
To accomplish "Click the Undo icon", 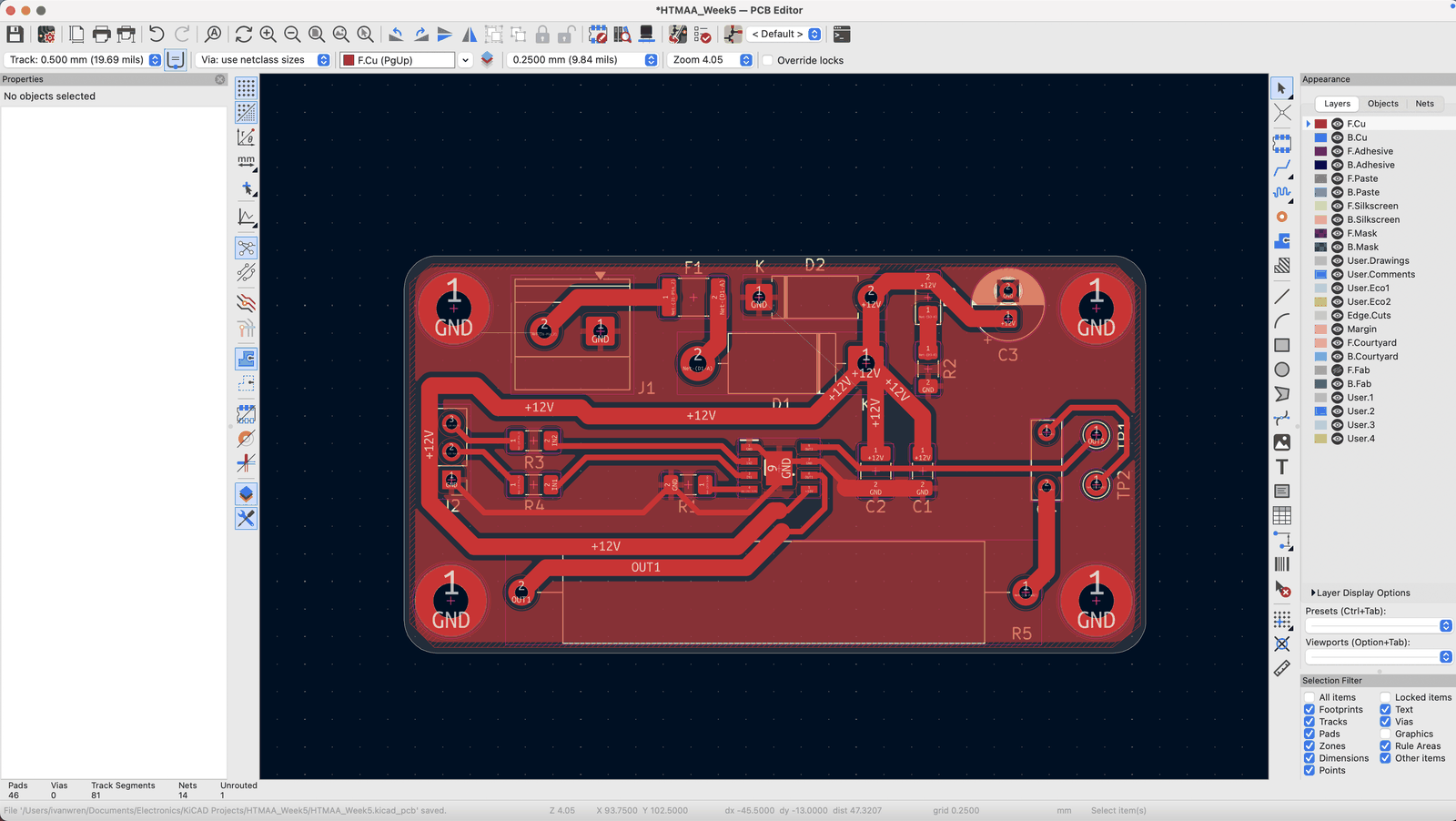I will 157,35.
